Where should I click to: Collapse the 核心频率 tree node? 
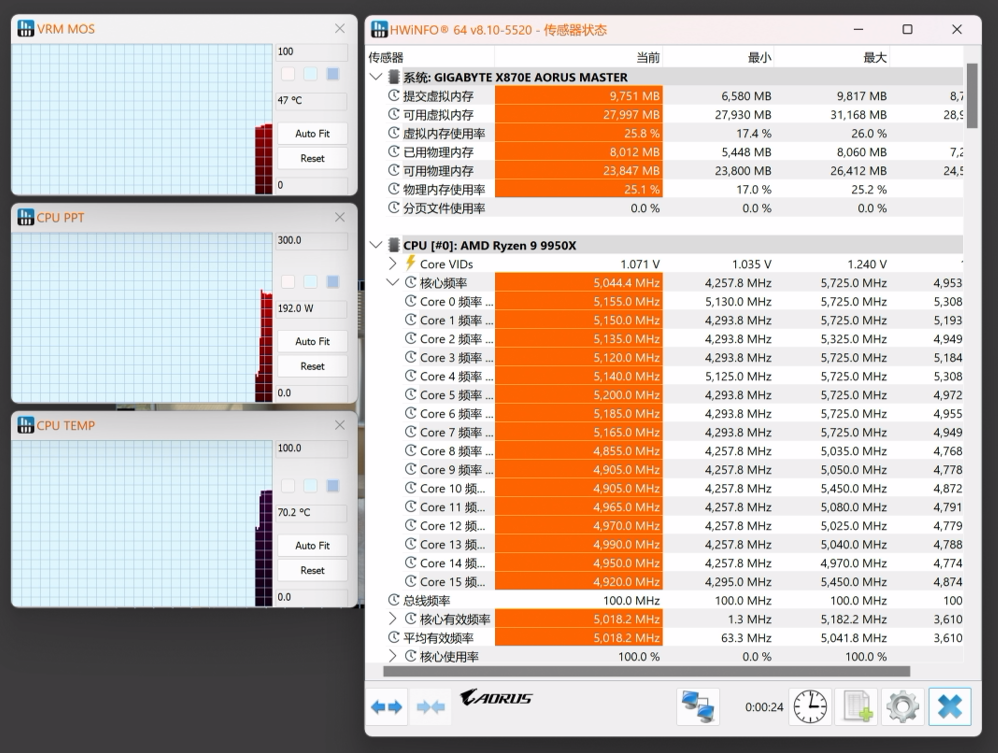point(393,283)
